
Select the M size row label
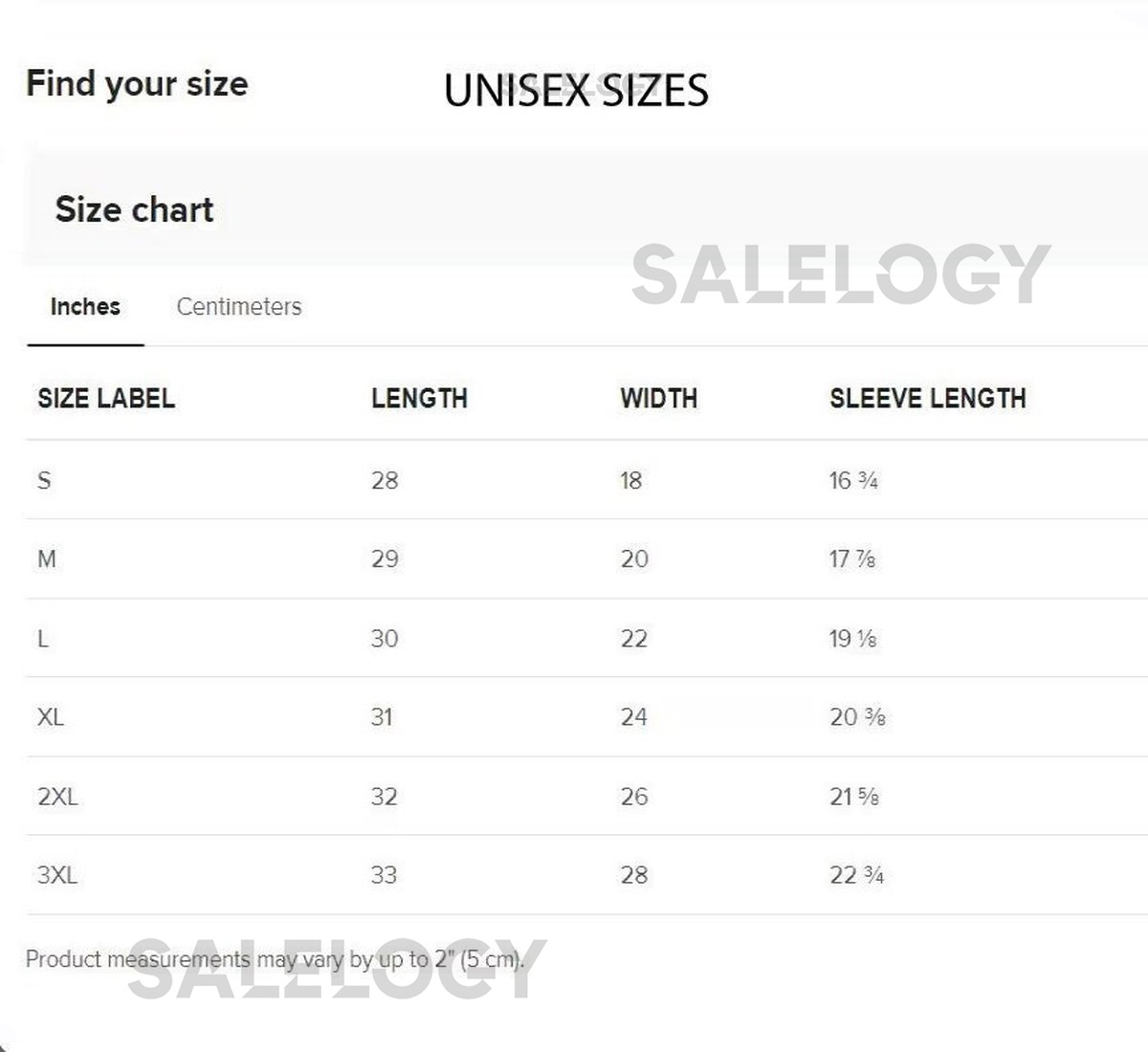coord(47,559)
